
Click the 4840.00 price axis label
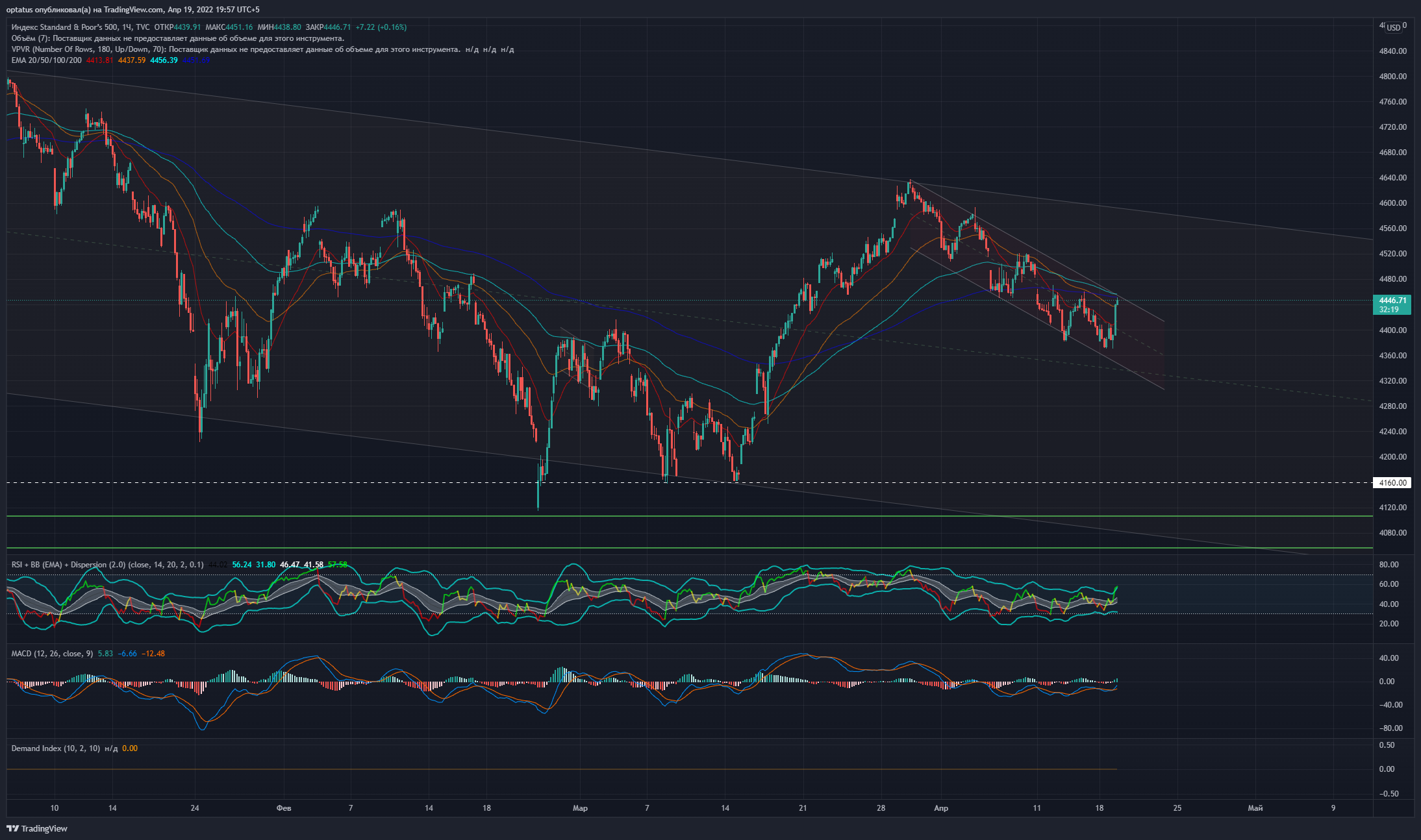[x=1392, y=51]
